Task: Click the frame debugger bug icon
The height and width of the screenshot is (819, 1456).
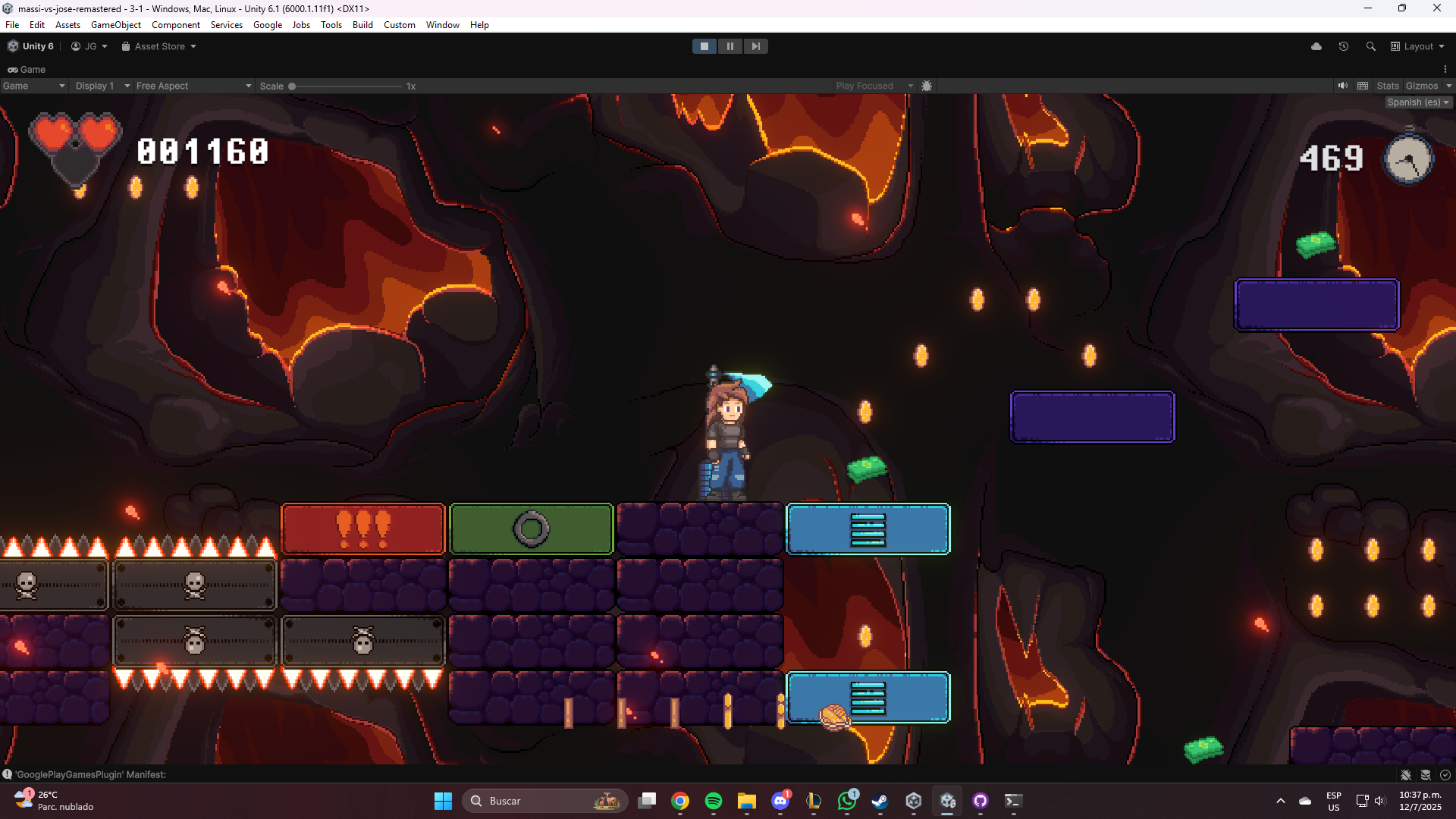Action: click(x=927, y=86)
